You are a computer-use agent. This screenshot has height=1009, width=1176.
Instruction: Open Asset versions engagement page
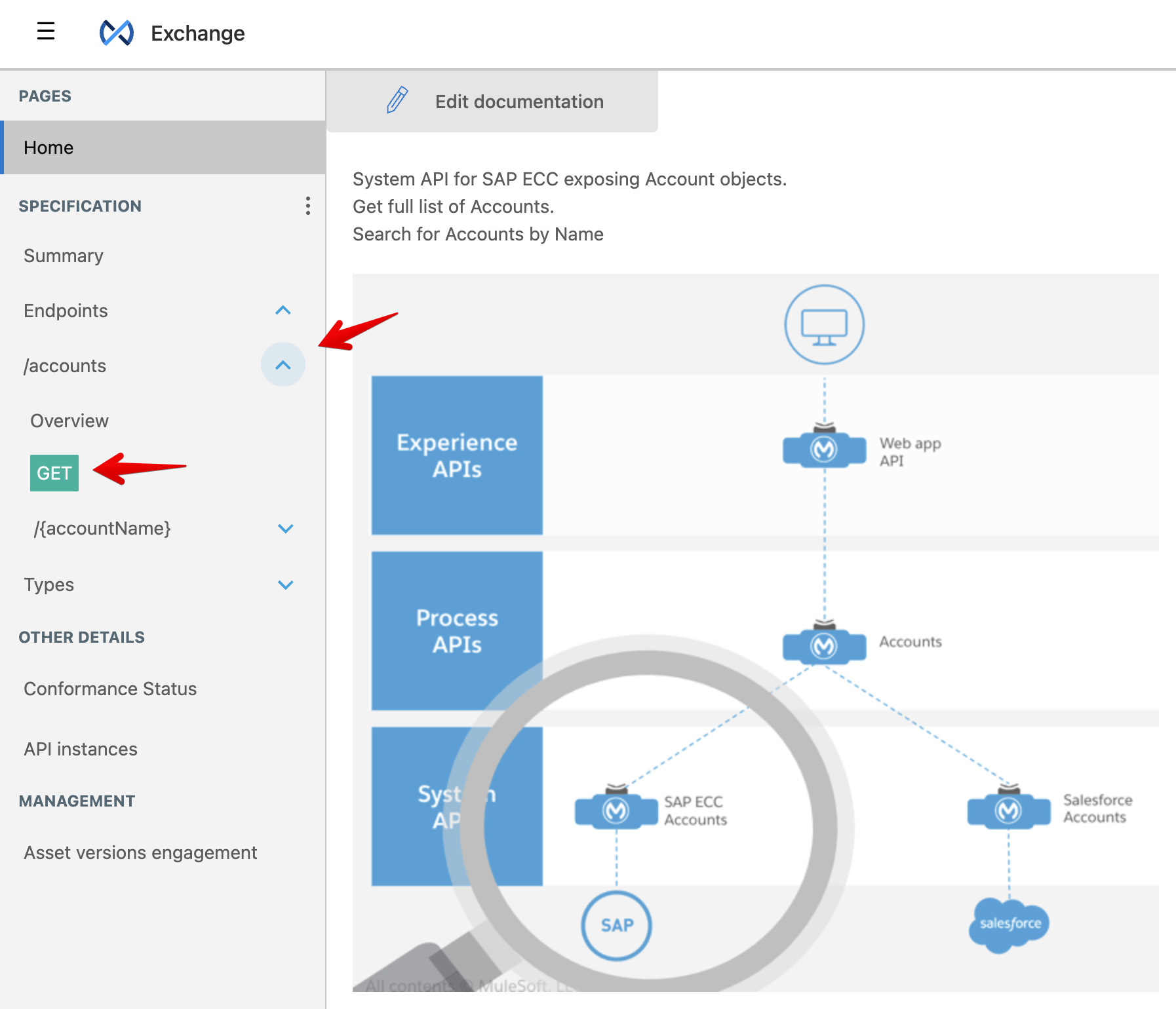[x=140, y=852]
